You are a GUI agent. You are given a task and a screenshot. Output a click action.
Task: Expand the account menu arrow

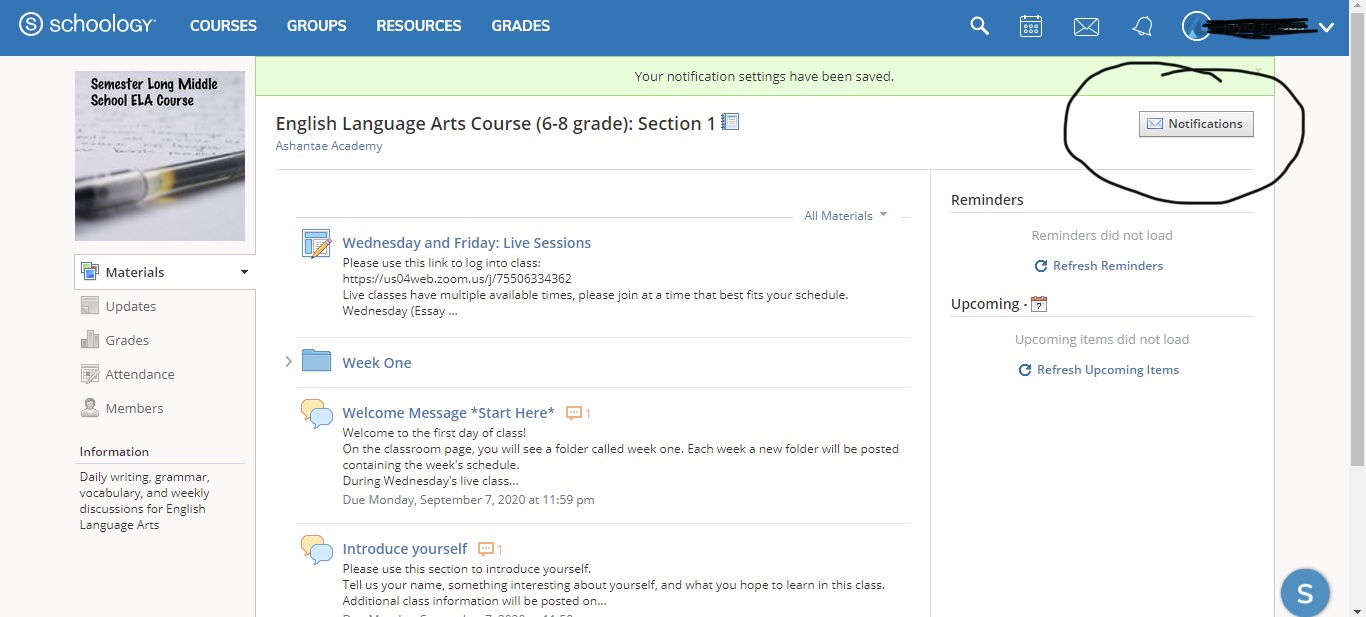1327,28
